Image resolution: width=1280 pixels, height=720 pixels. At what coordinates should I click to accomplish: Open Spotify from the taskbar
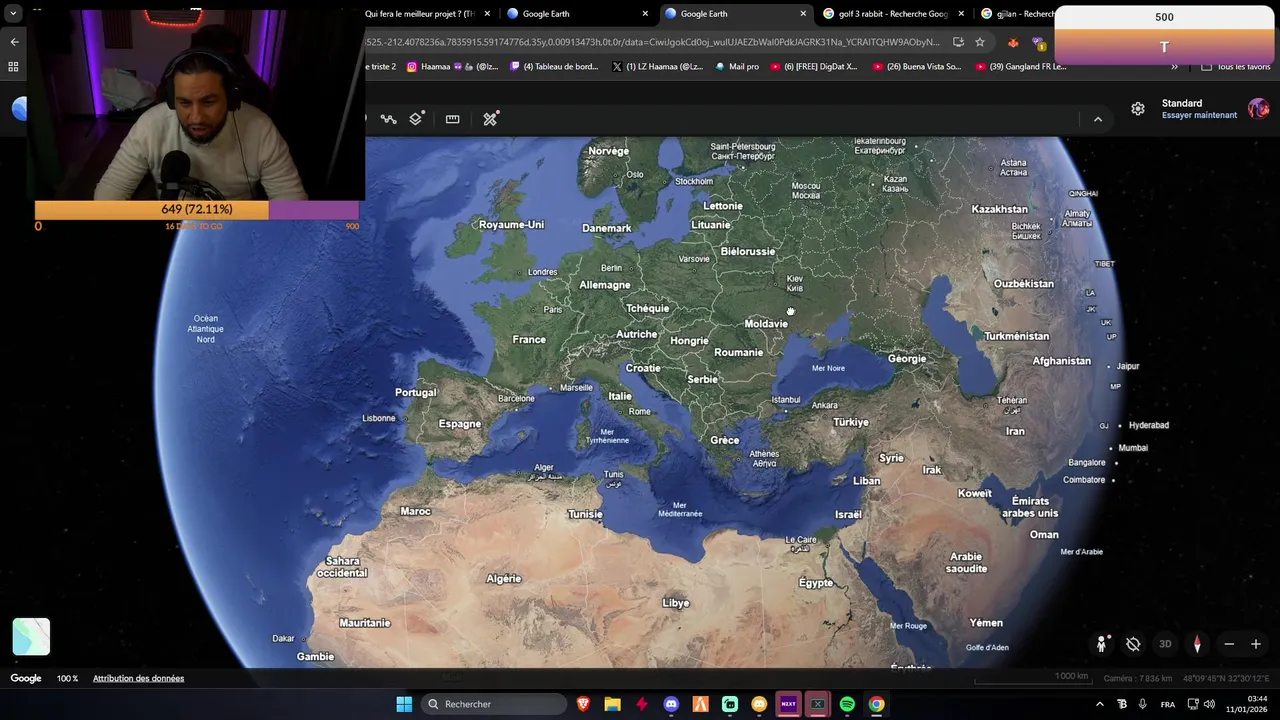click(847, 704)
